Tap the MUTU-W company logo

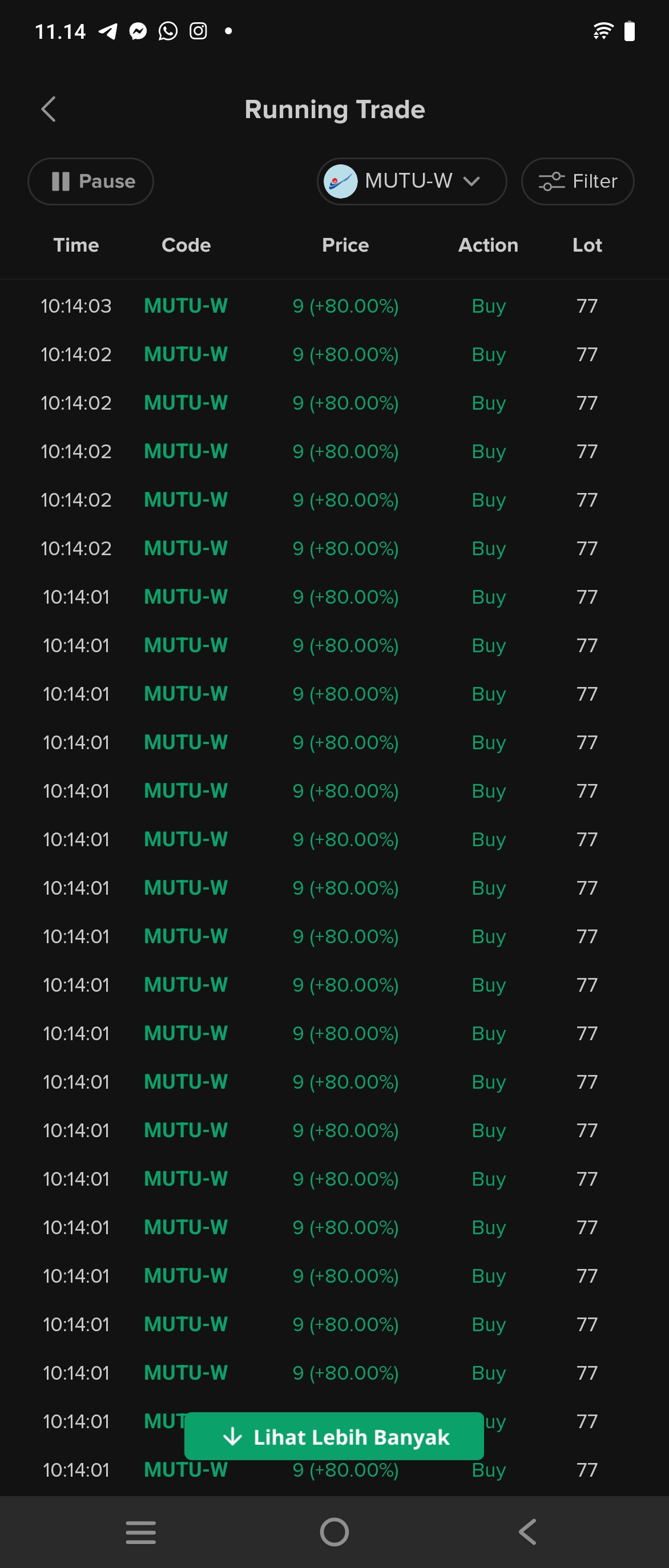point(340,181)
